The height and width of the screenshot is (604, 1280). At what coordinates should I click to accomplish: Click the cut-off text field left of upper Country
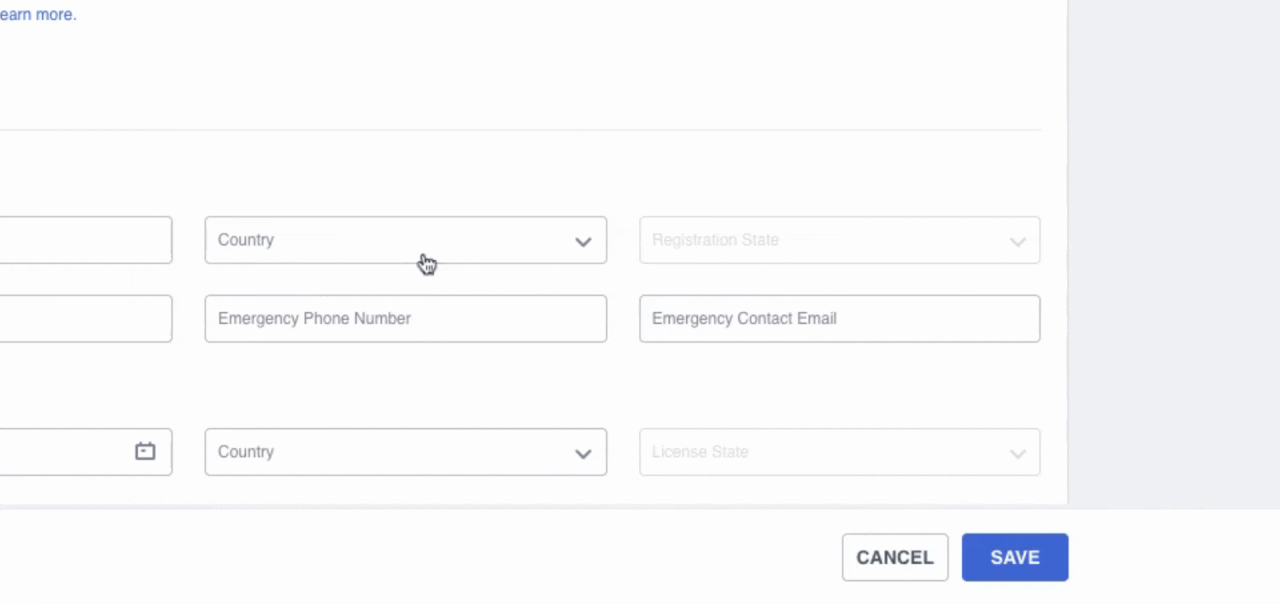pyautogui.click(x=85, y=240)
